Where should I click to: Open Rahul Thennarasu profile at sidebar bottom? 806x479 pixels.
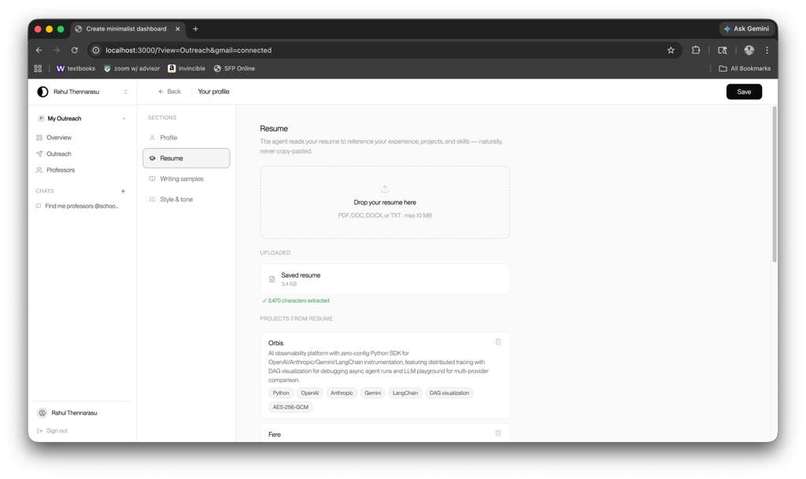pyautogui.click(x=68, y=413)
